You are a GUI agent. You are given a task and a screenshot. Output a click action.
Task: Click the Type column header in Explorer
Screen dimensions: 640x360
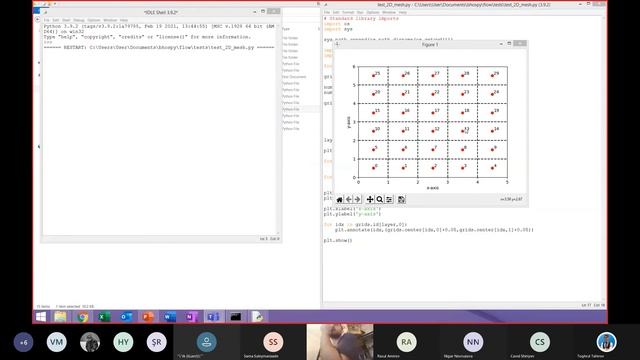286,29
